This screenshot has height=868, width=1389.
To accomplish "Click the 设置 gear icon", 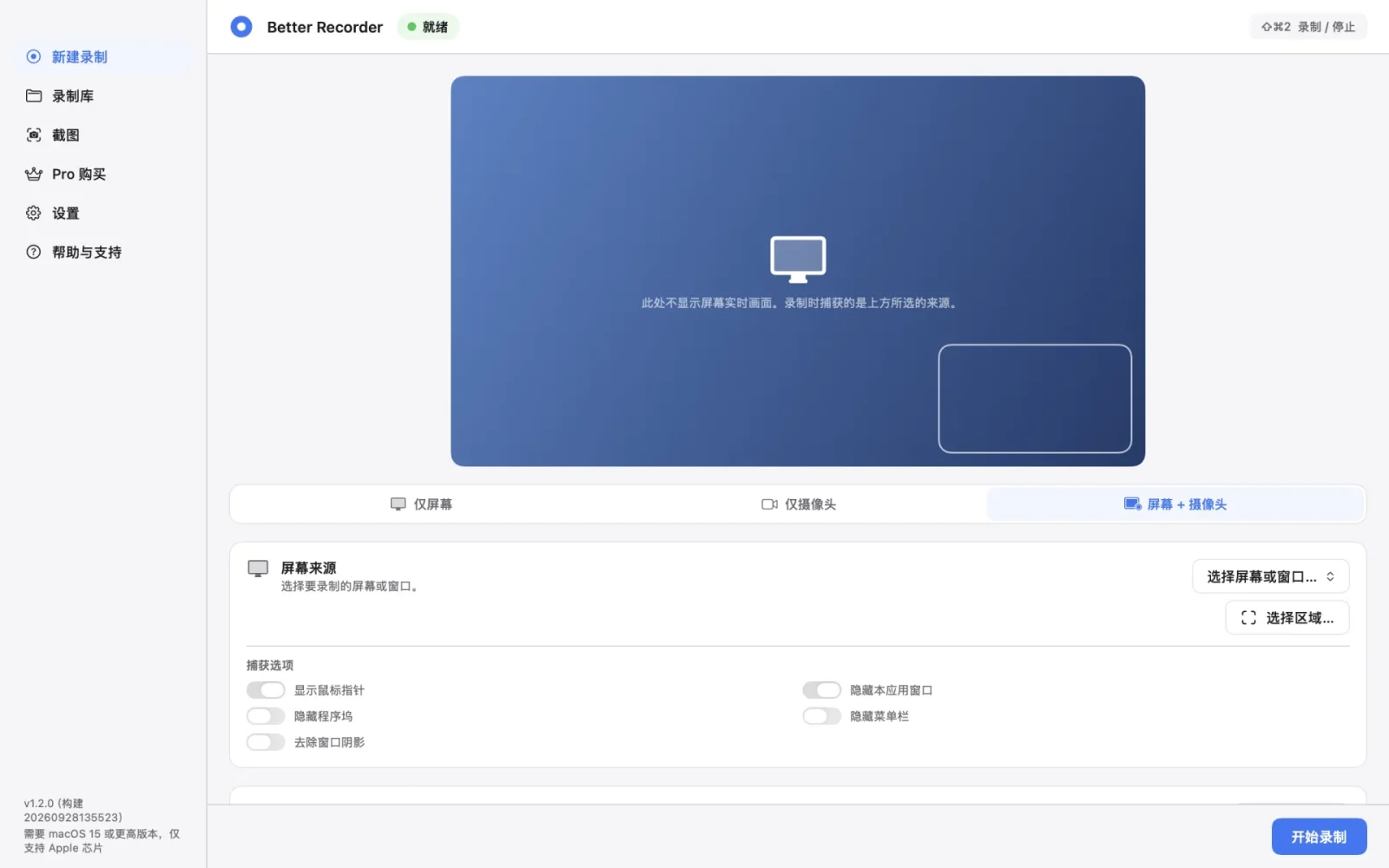I will pyautogui.click(x=34, y=213).
